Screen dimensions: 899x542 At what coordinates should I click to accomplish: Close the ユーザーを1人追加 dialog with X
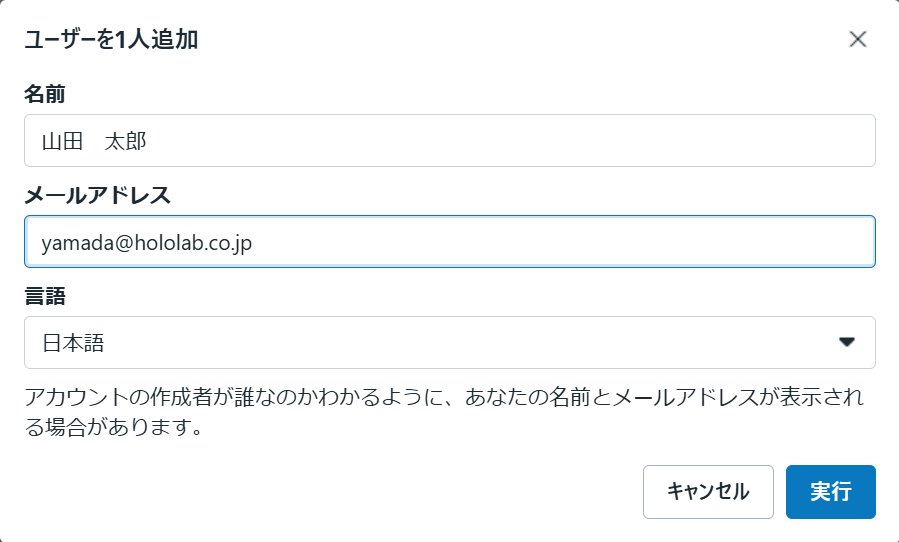(x=857, y=39)
